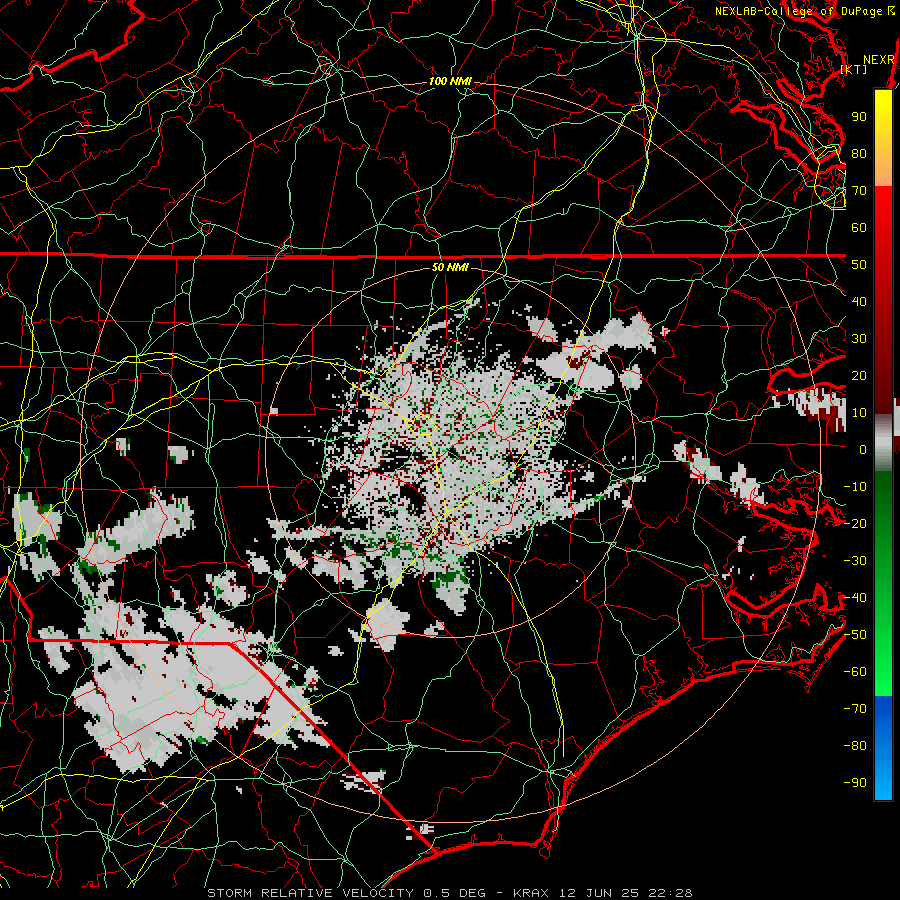The image size is (900, 900).
Task: Click the -60 value on the velocity scale
Action: coord(855,672)
